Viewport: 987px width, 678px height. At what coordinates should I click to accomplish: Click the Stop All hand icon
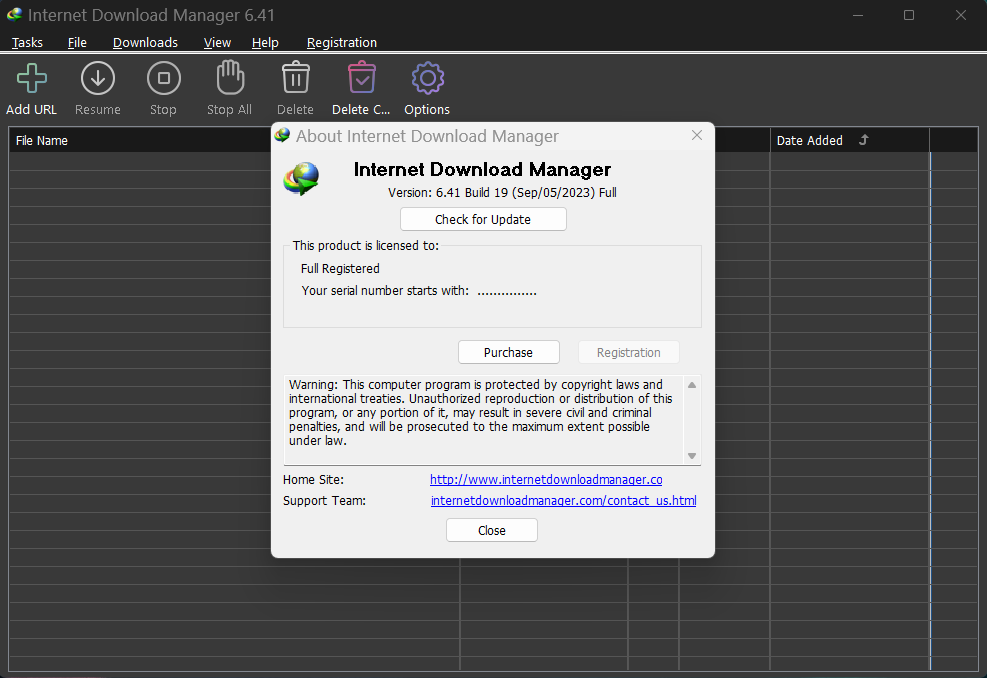click(230, 77)
